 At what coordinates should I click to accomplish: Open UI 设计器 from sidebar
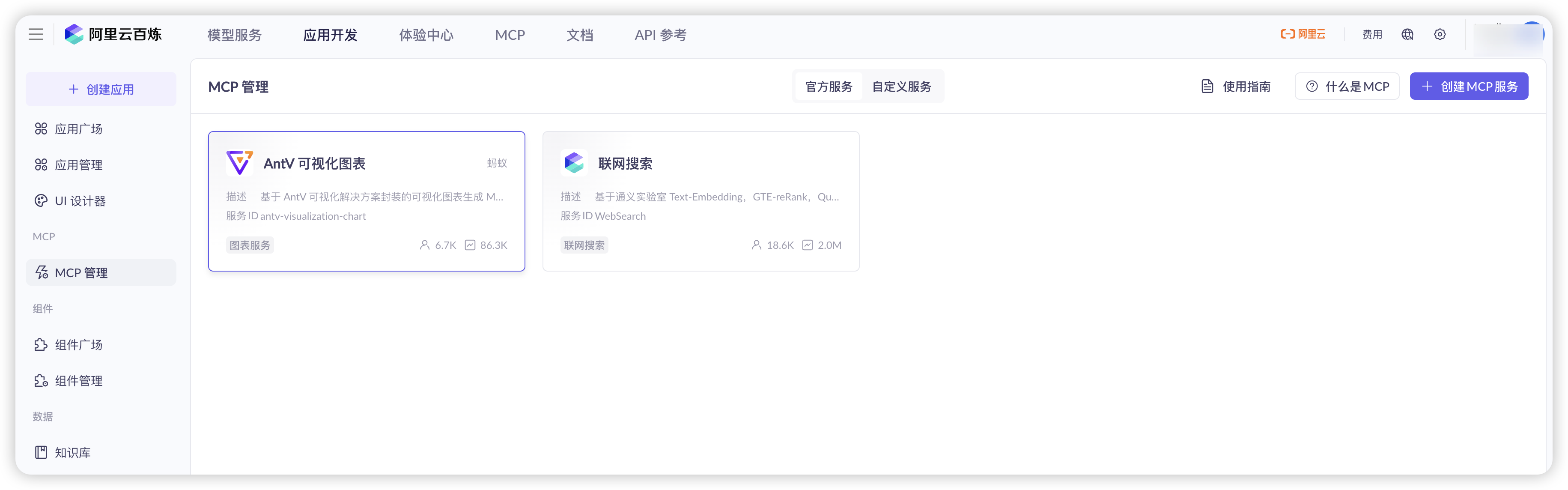(x=80, y=201)
